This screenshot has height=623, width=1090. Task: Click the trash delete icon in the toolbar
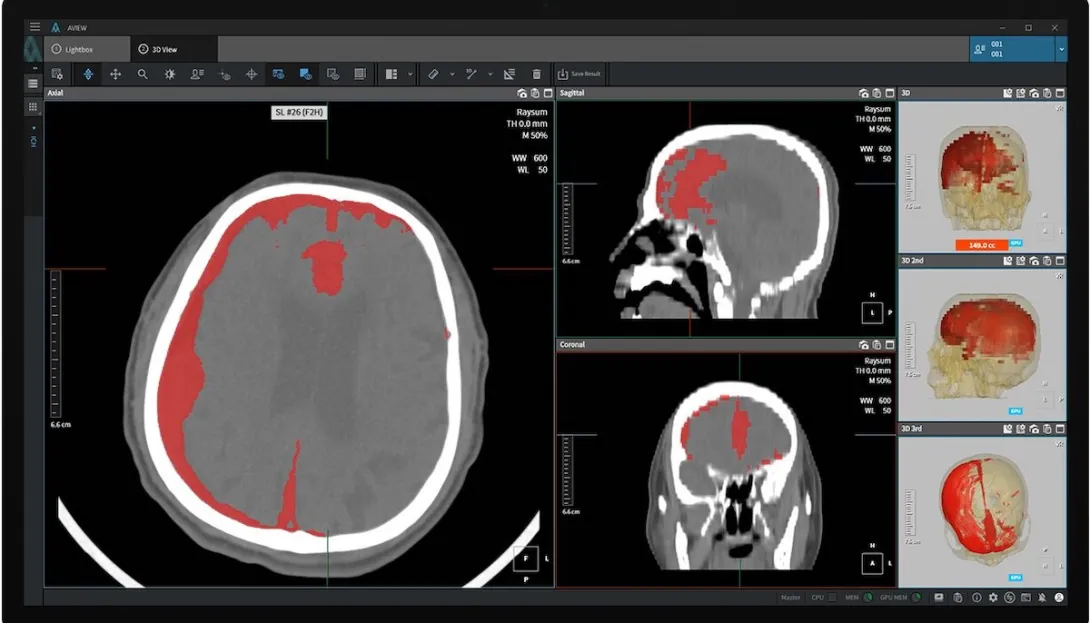click(x=536, y=73)
